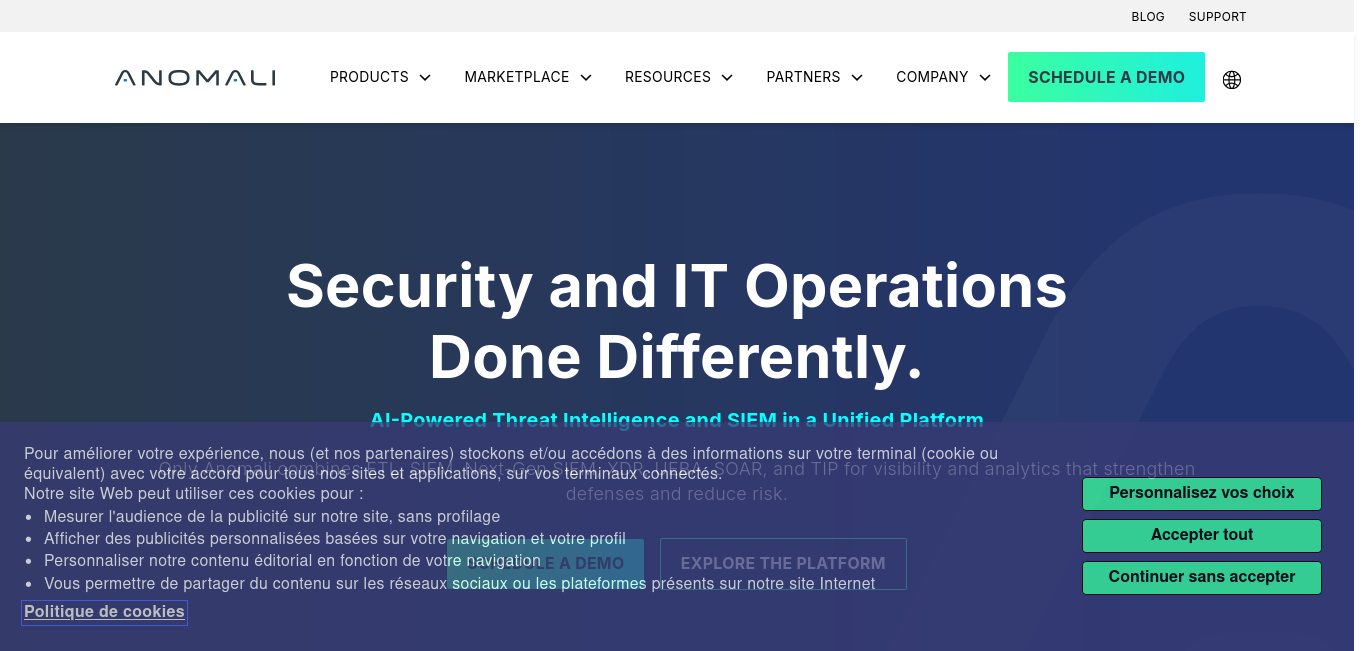This screenshot has height=651, width=1366.
Task: Expand the chevron next to RESOURCES
Action: pyautogui.click(x=727, y=78)
